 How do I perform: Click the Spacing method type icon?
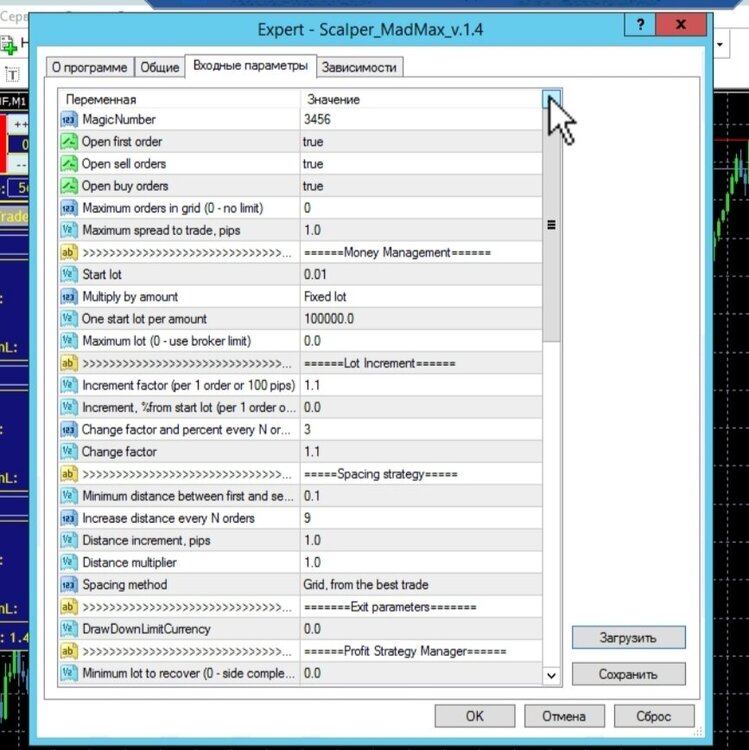[68, 585]
